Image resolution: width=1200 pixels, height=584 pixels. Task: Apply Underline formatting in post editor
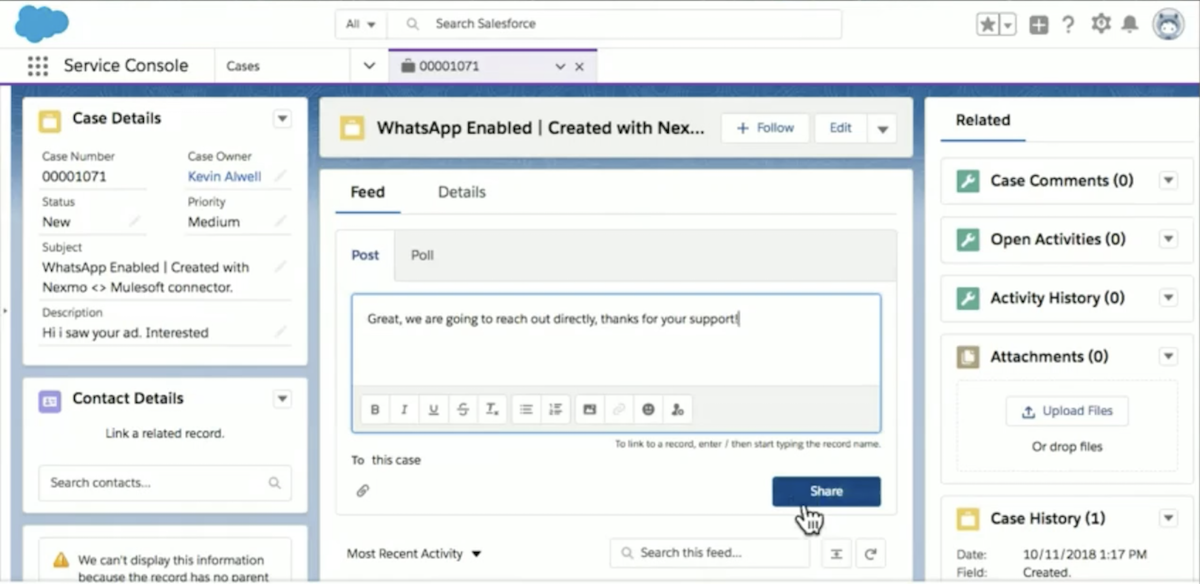(433, 409)
